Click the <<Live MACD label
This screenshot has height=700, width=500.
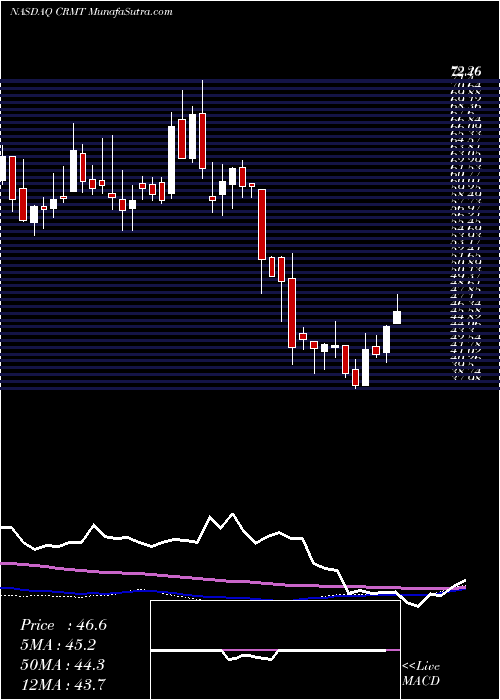421,674
